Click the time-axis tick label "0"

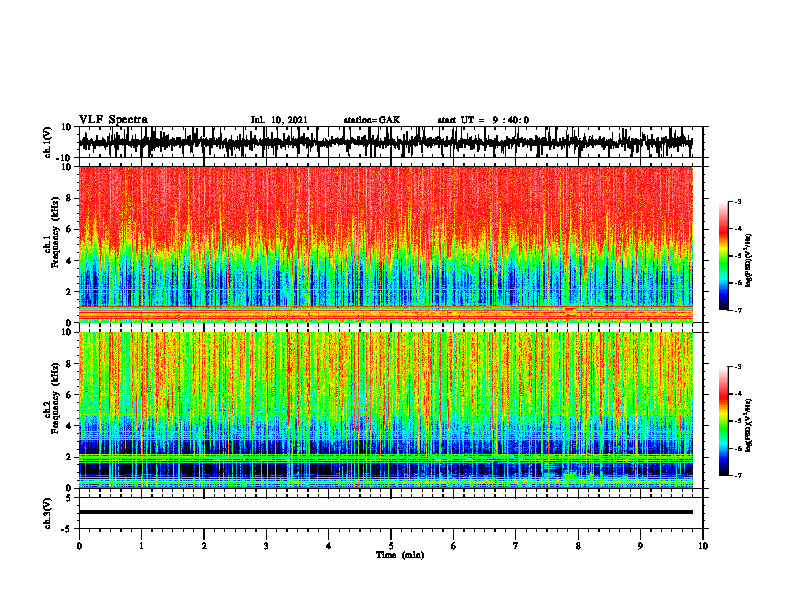[x=79, y=546]
